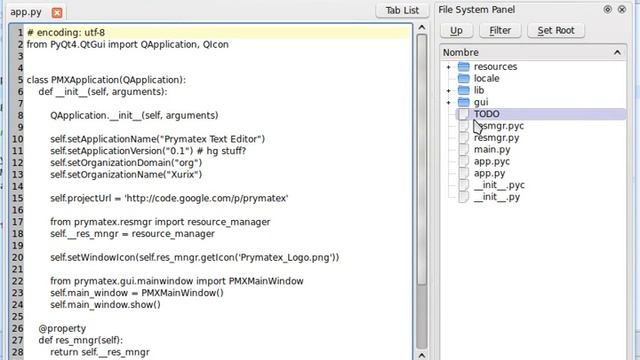Click the PyQt4.QtGui import line
Image resolution: width=640 pixels, height=360 pixels.
tap(127, 44)
